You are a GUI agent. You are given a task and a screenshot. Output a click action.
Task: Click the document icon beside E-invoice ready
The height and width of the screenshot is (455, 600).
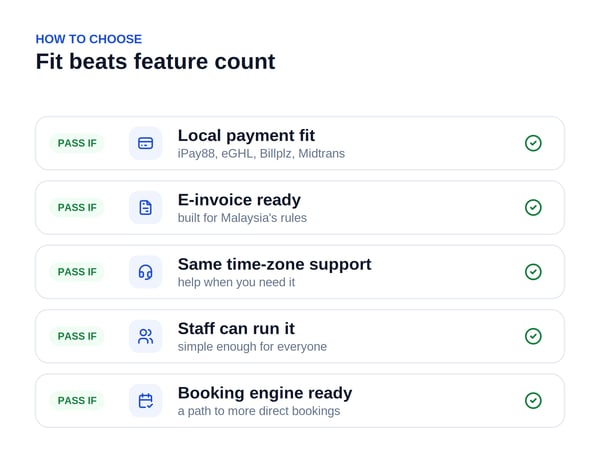(145, 207)
